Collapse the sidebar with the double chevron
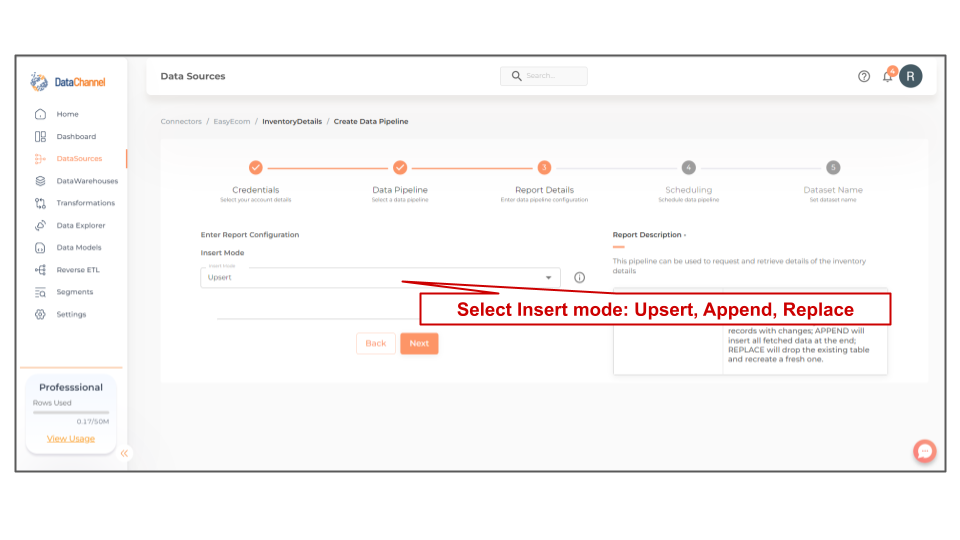Screen dimensions: 960x540 coord(124,453)
